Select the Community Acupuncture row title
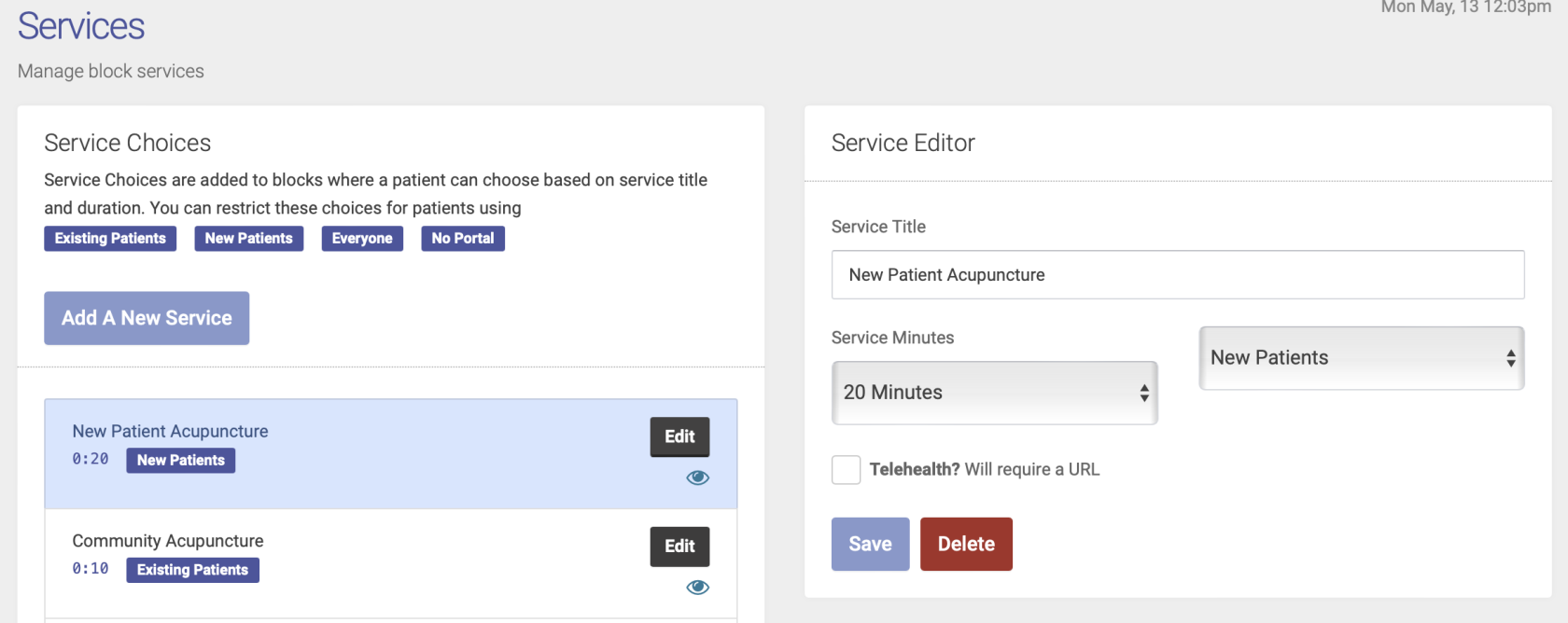This screenshot has height=623, width=1568. point(168,541)
